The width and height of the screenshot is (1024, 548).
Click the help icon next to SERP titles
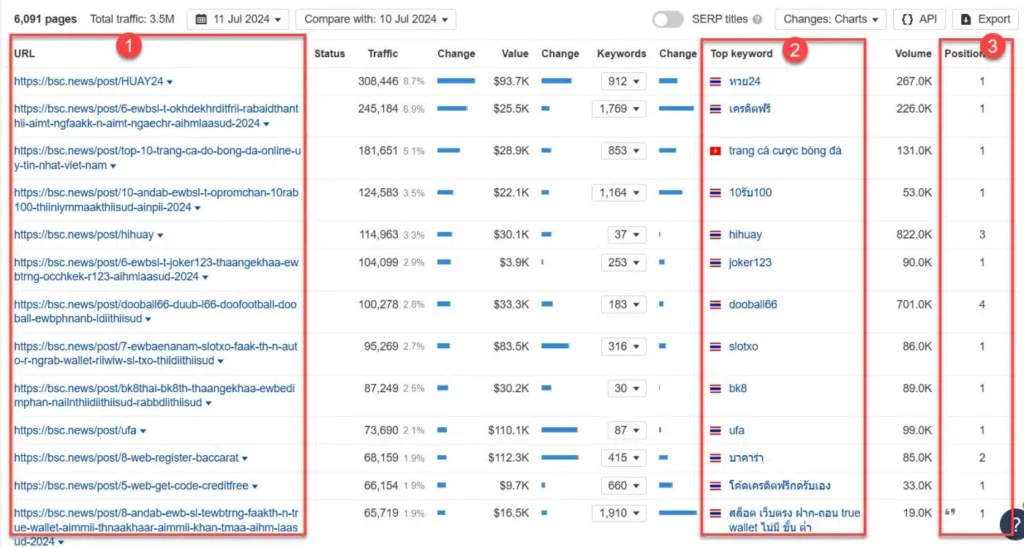(757, 19)
